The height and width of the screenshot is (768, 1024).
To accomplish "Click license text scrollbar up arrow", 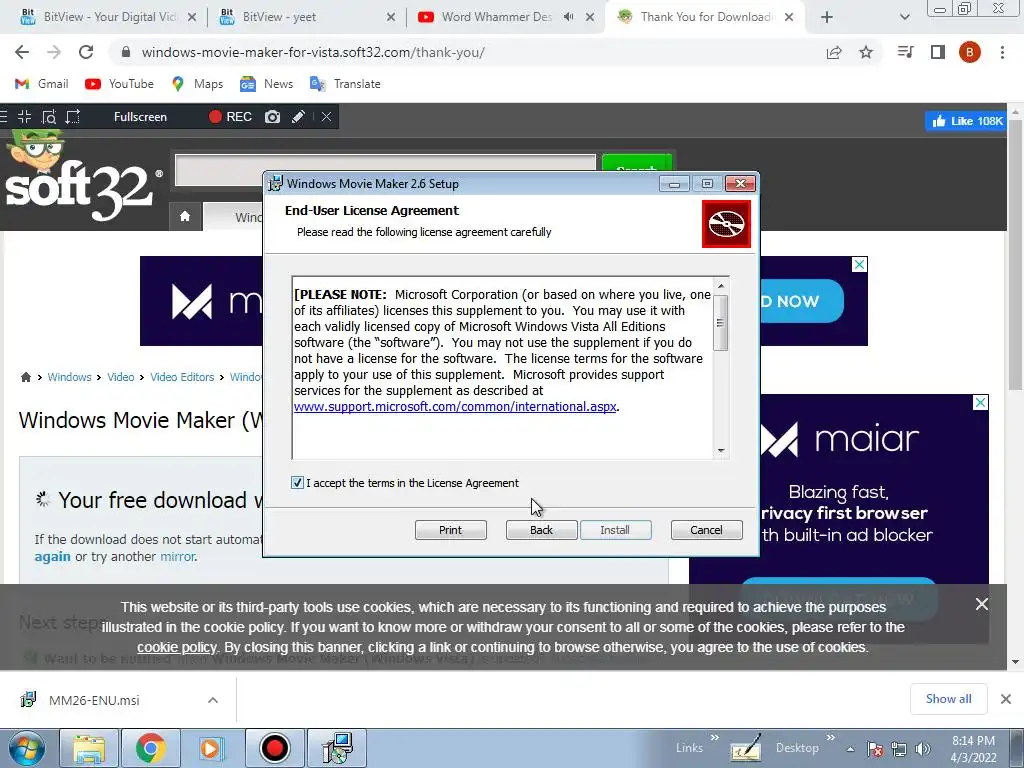I will point(721,285).
